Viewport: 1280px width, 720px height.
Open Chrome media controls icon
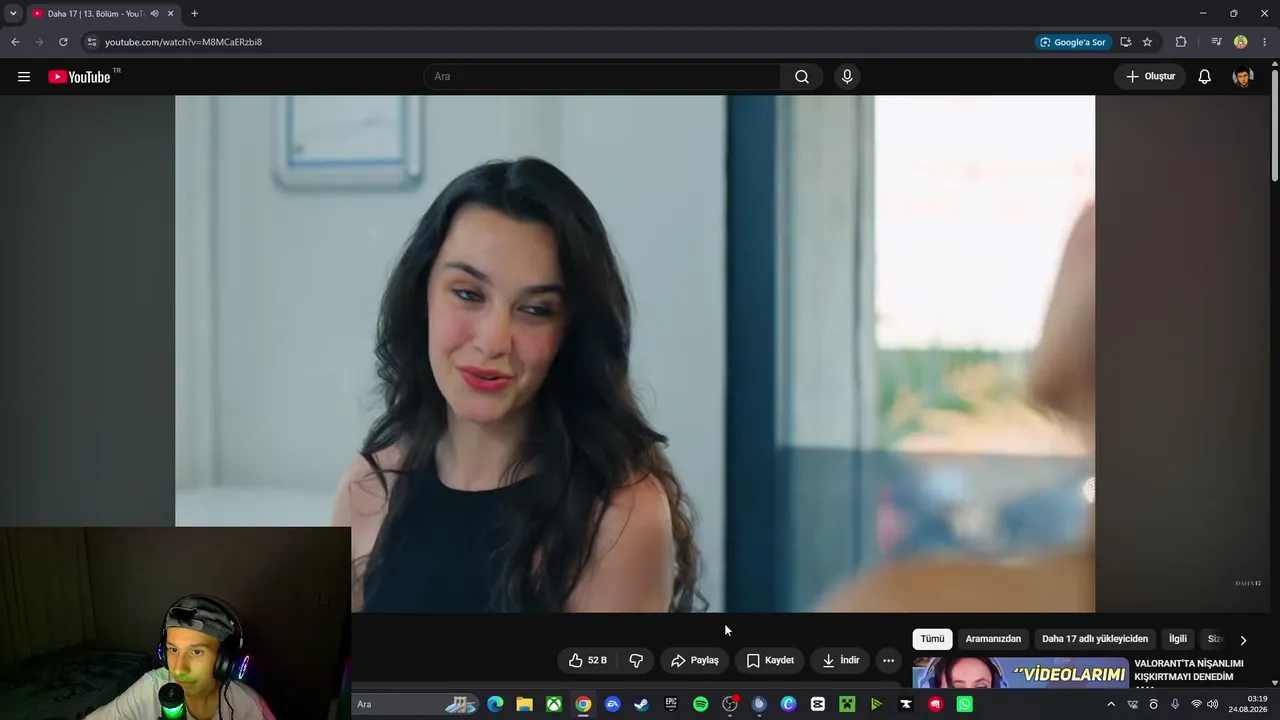click(1216, 42)
